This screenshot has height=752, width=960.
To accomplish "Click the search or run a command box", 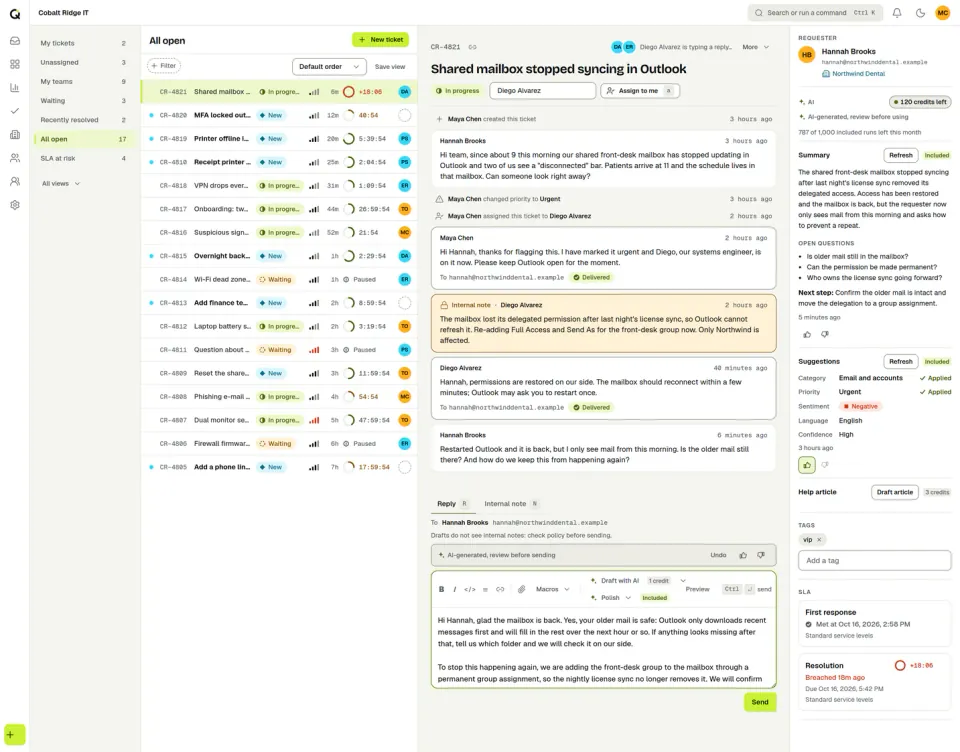I will point(815,13).
